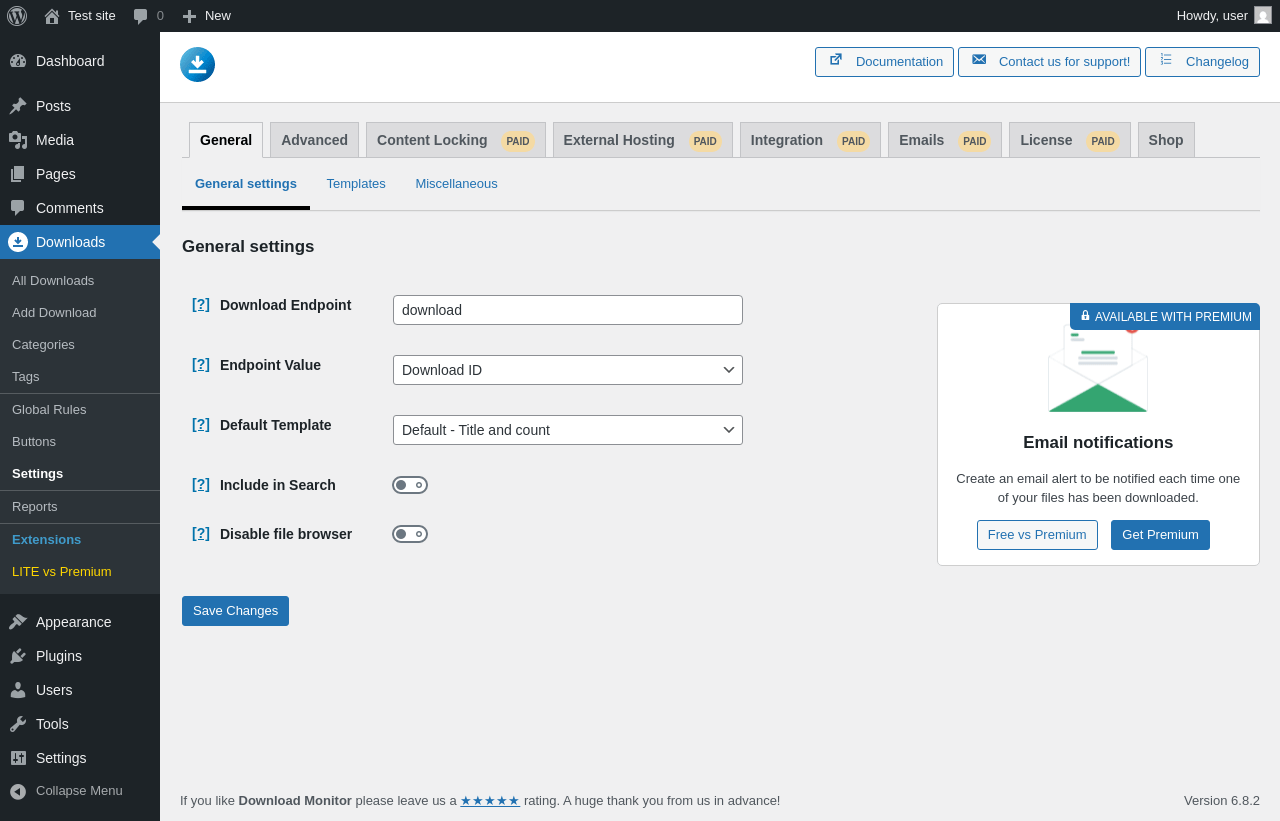Open Add Download in the submenu

pos(80,313)
